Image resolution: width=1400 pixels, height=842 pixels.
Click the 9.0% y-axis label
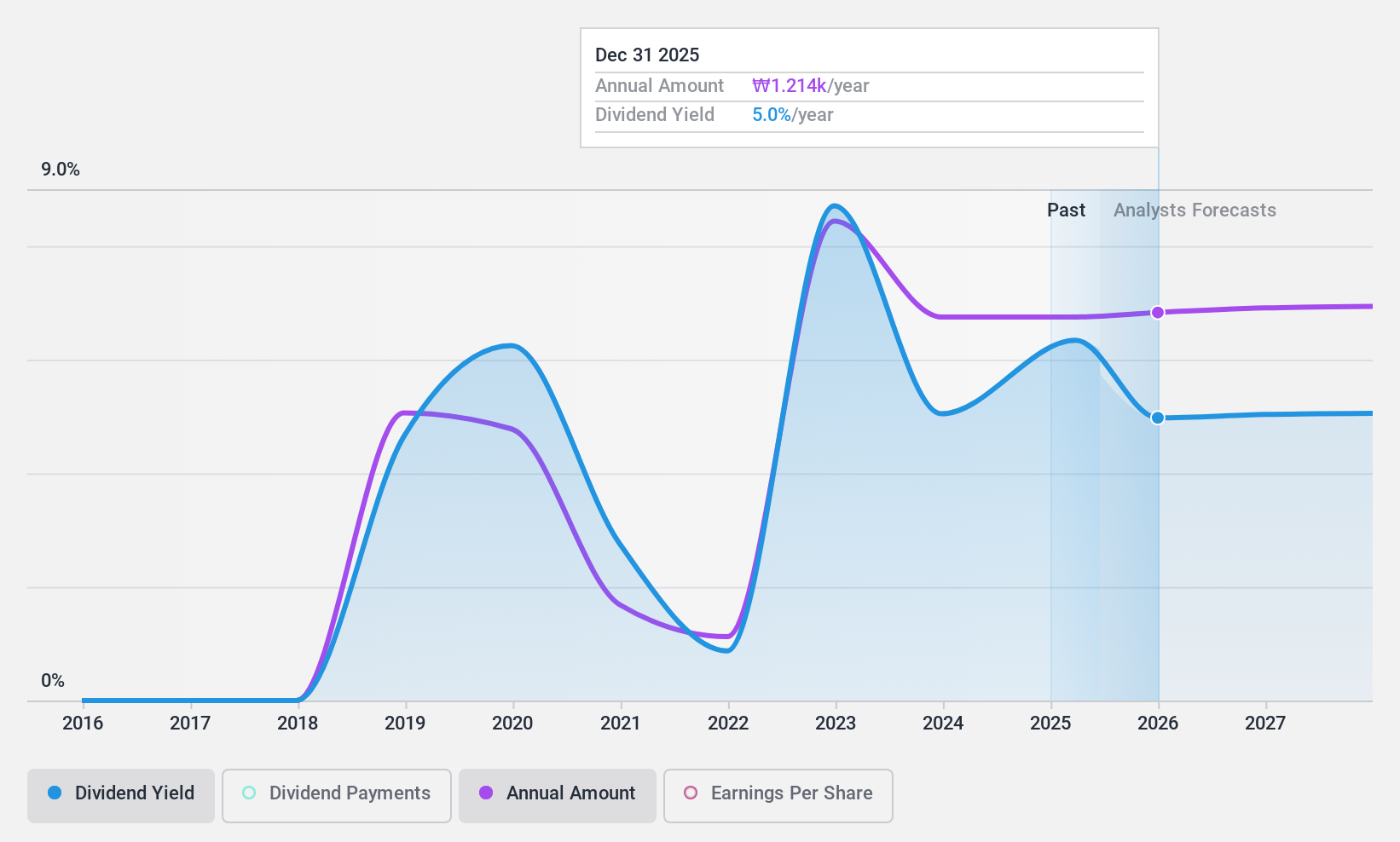pos(61,170)
